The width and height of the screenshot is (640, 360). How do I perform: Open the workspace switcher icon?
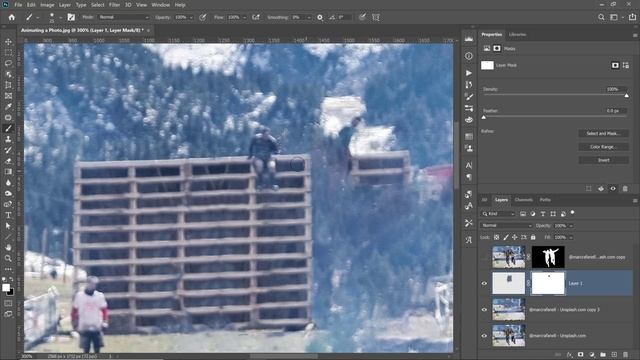click(x=614, y=17)
